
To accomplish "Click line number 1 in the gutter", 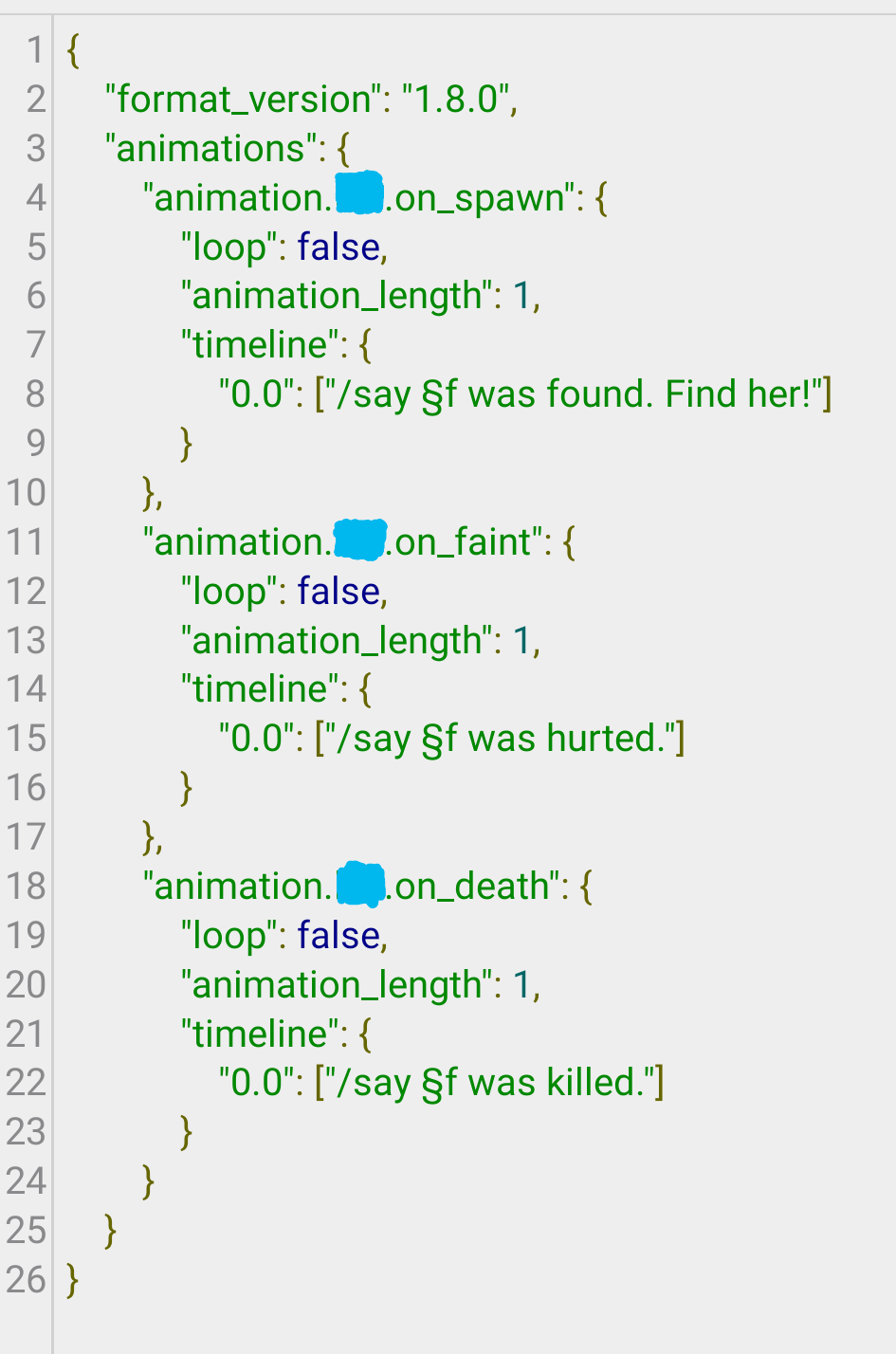I will click(x=35, y=49).
